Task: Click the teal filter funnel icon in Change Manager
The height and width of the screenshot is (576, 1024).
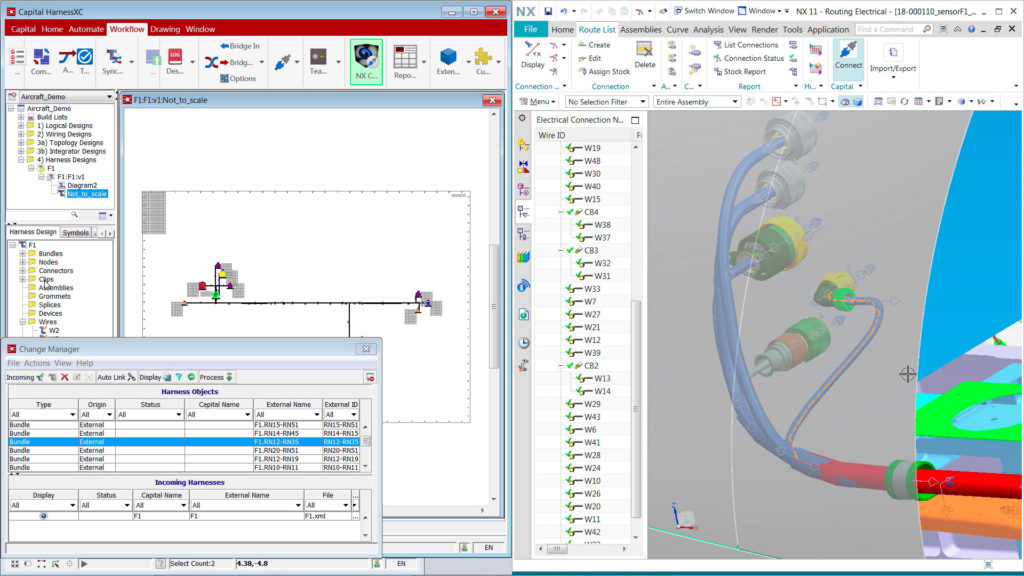Action: [x=179, y=377]
